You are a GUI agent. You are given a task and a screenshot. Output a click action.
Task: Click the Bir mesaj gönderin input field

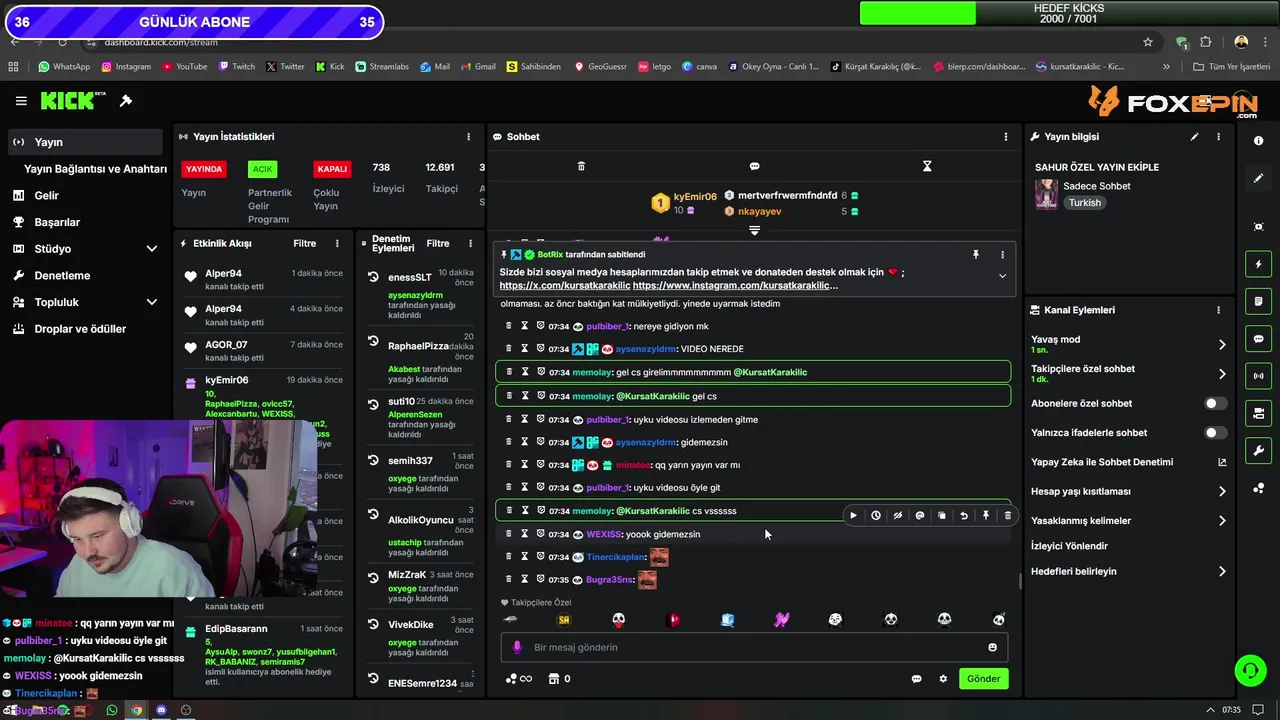(754, 648)
